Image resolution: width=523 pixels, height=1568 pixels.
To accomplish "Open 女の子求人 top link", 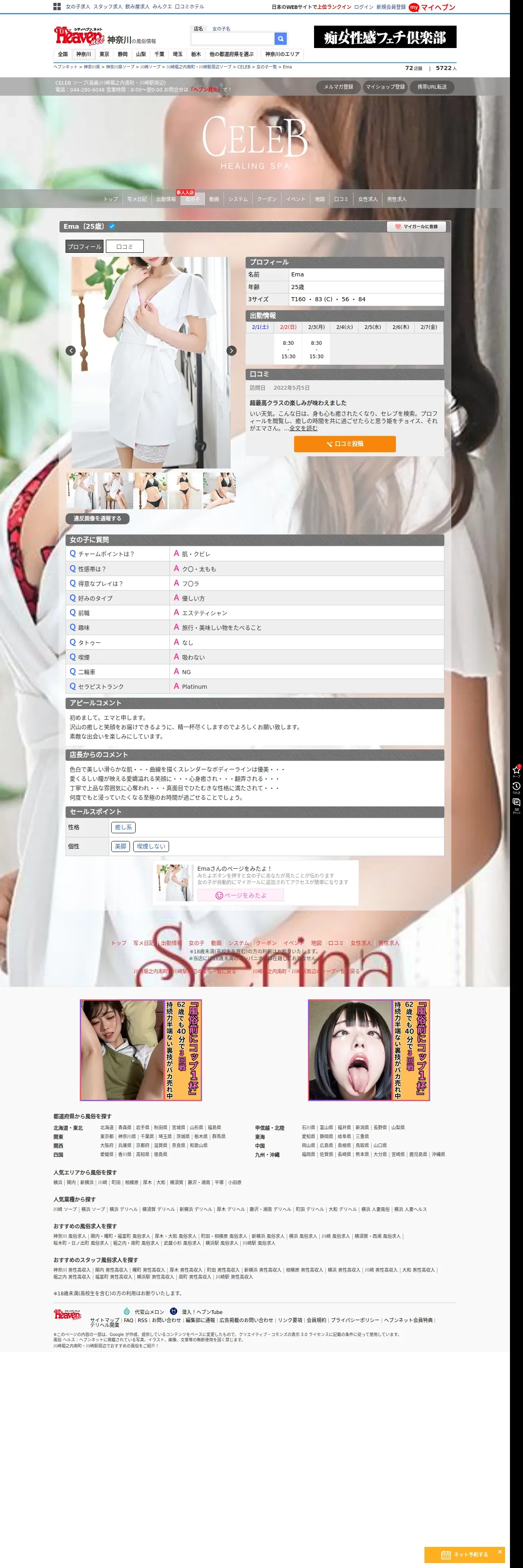I will coord(78,7).
